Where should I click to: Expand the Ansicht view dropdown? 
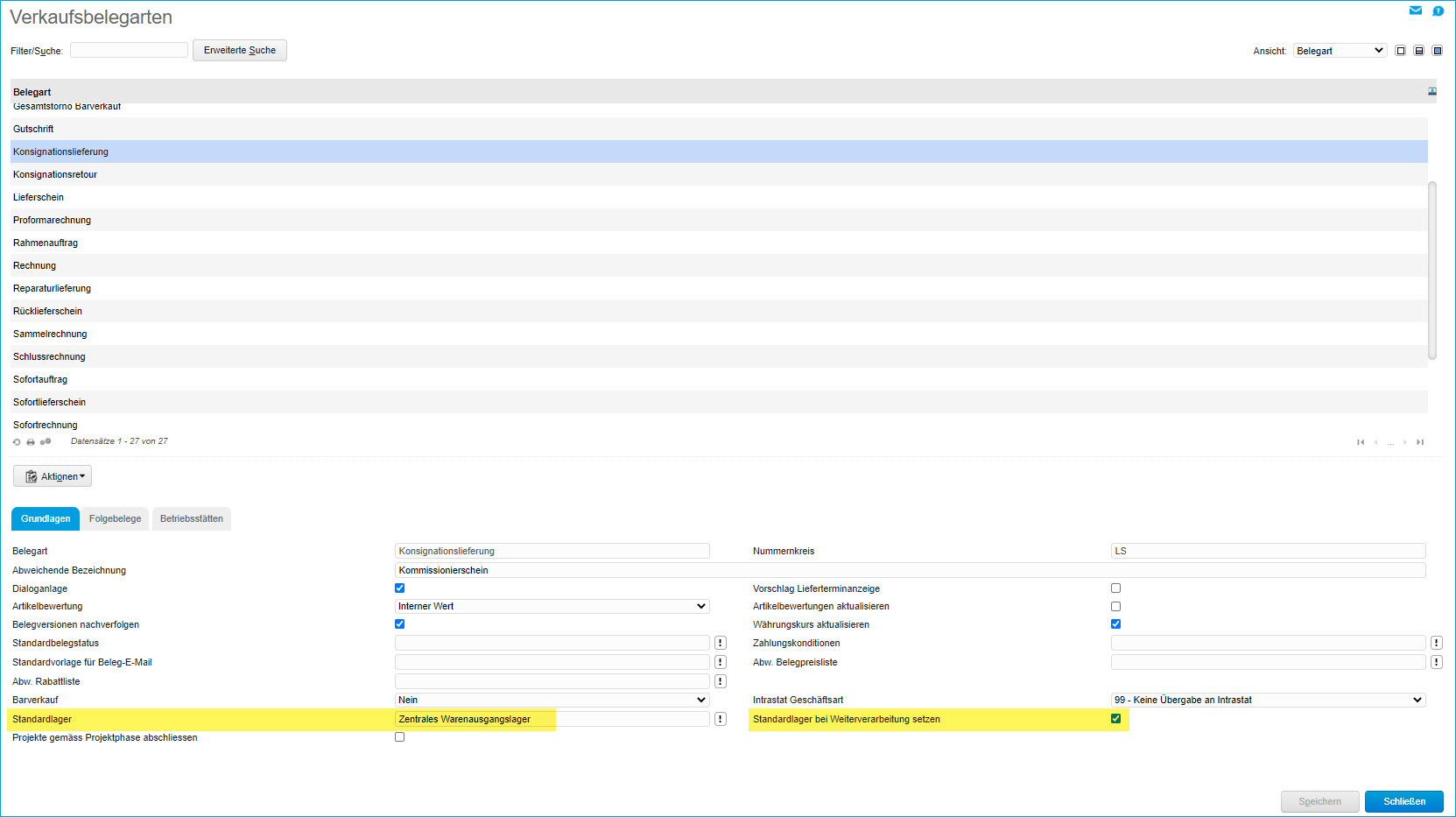(1340, 51)
